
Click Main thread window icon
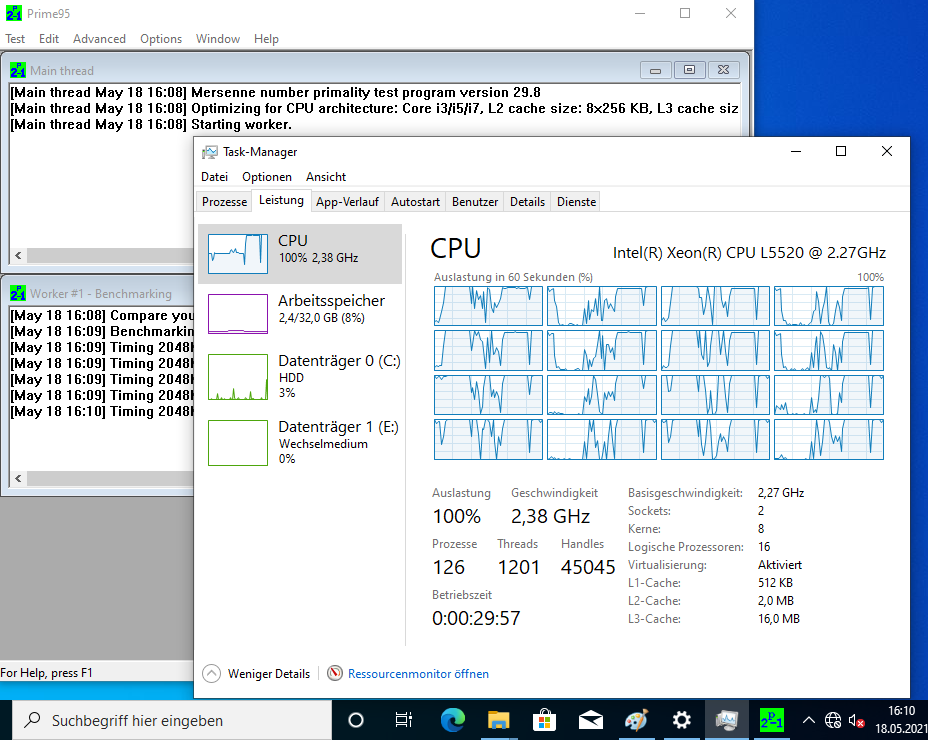pos(18,70)
